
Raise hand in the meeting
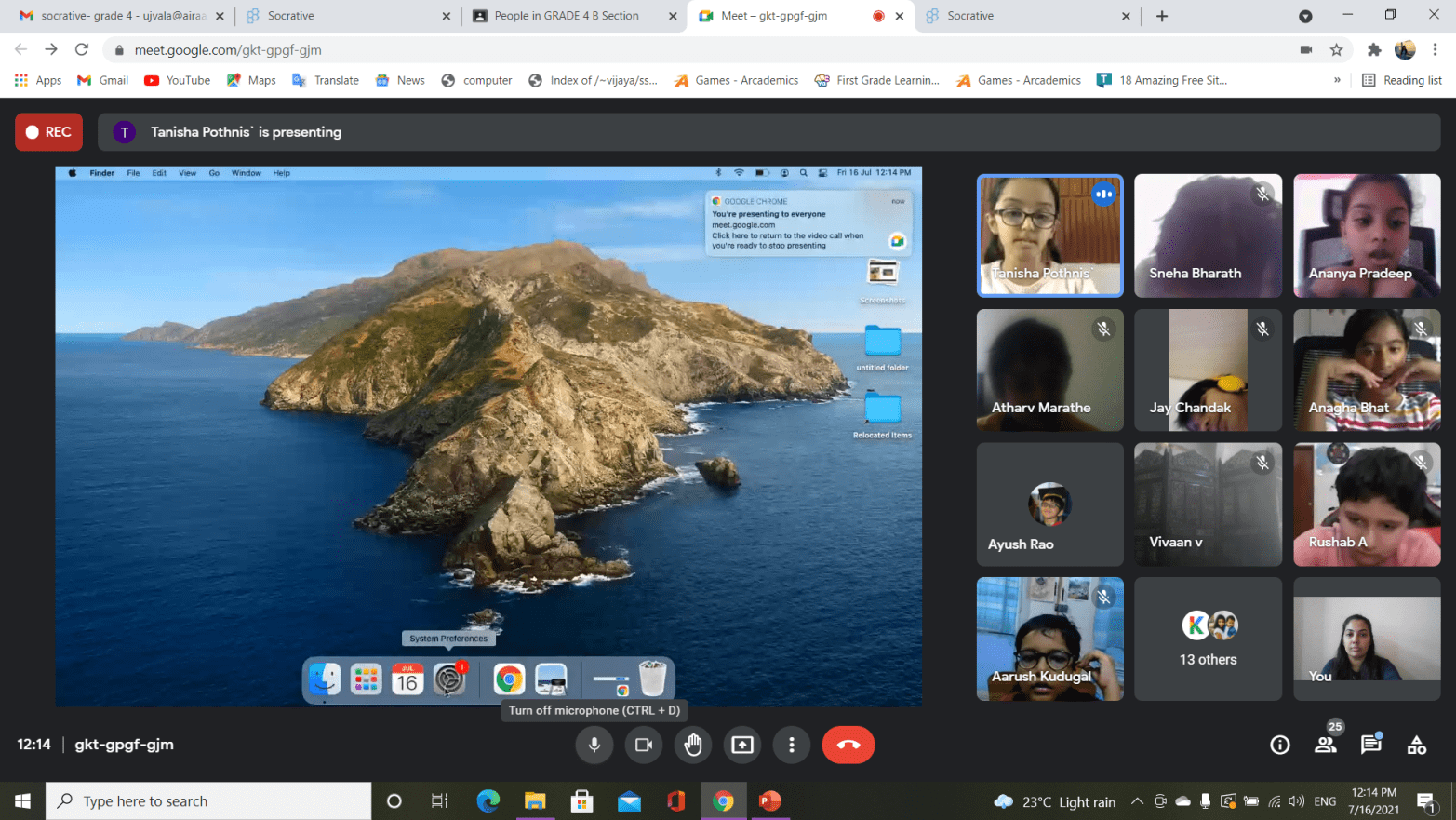(693, 745)
